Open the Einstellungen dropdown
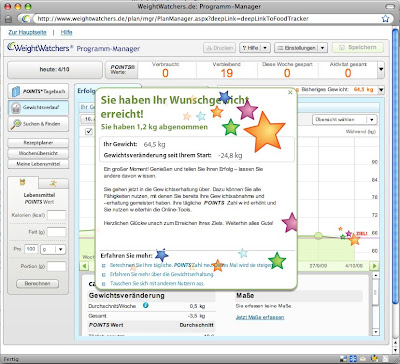This screenshot has height=364, width=400. click(x=301, y=48)
